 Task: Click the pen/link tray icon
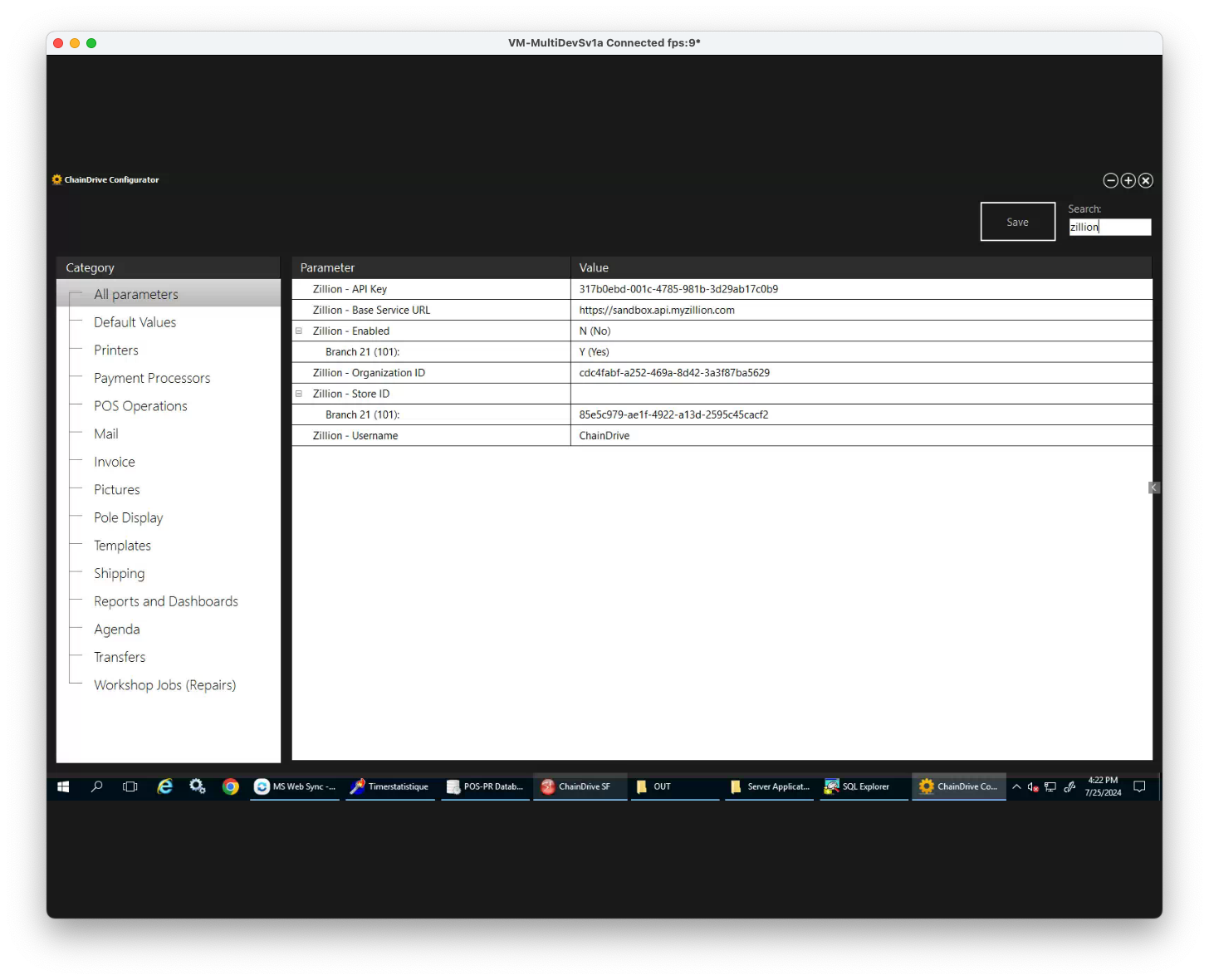coord(1069,786)
